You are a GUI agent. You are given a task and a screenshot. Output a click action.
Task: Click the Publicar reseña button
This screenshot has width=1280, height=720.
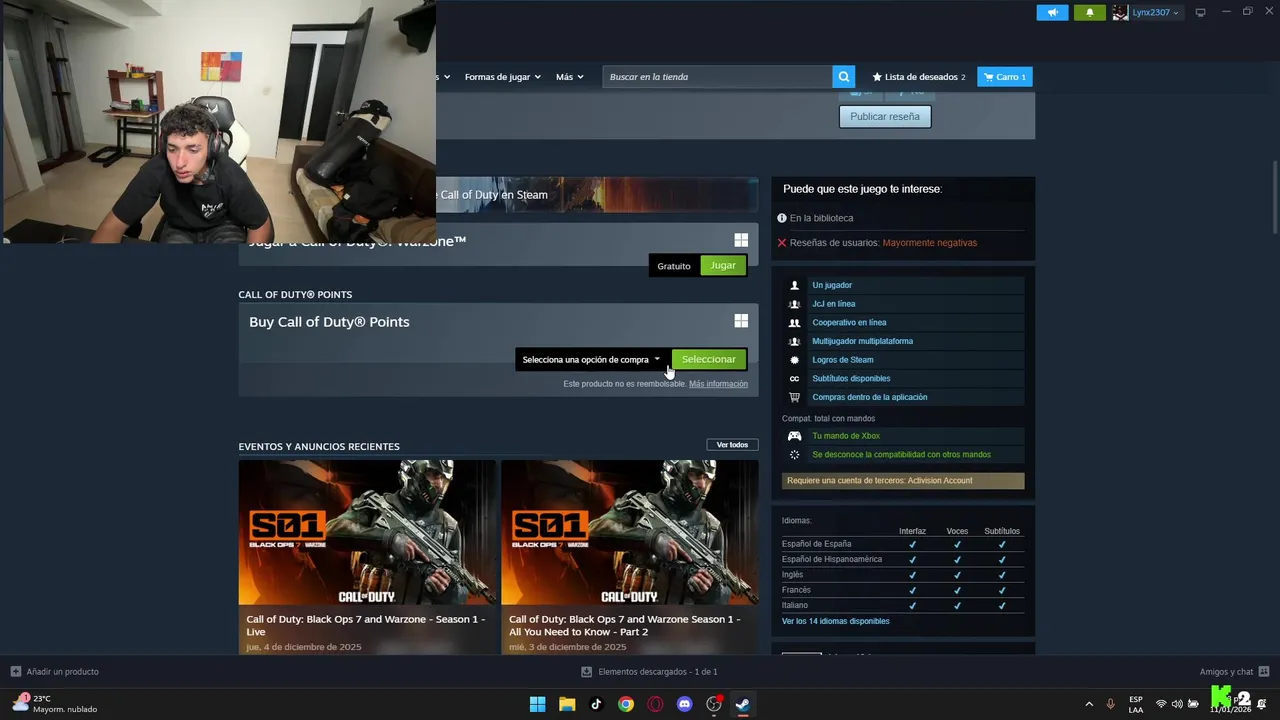[x=885, y=117]
